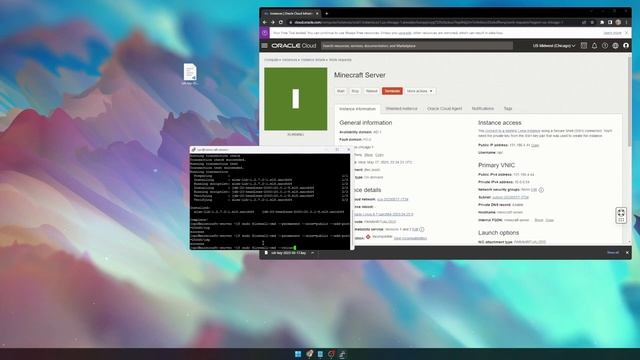
Task: Open the Chrome profile avatar in toolbar
Action: [x=618, y=22]
